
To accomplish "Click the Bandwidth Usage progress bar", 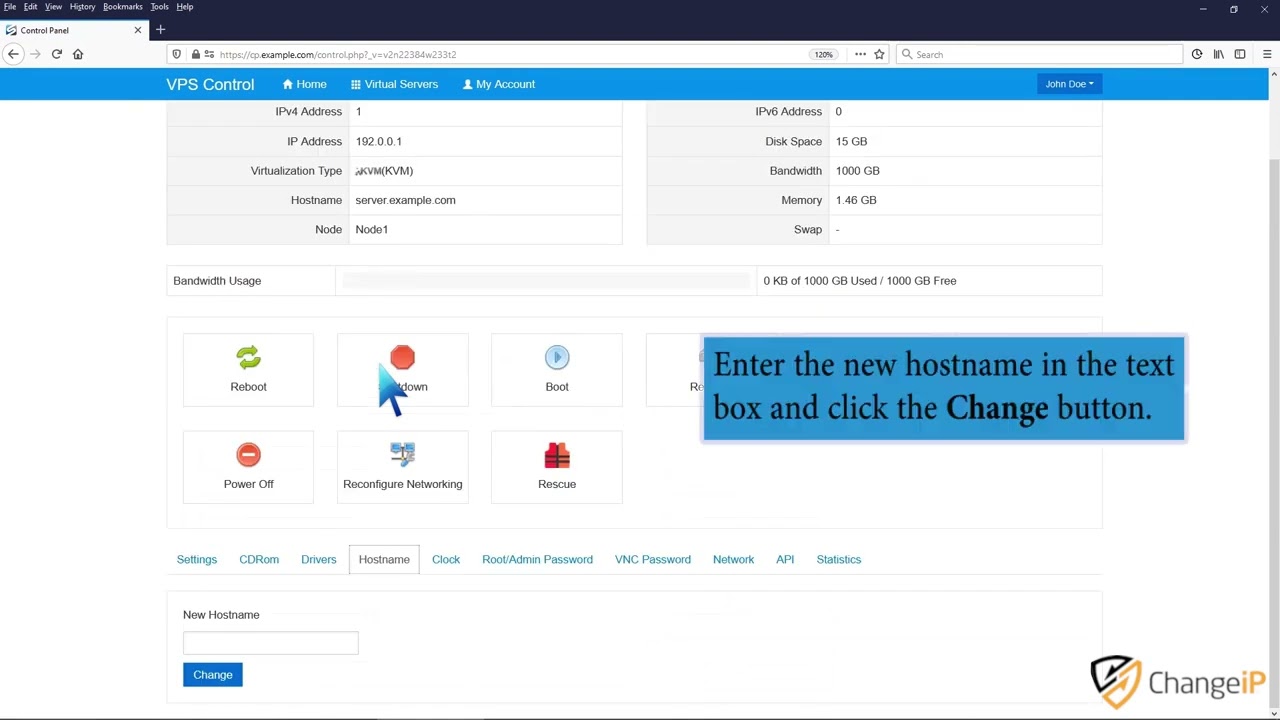I will tap(546, 281).
